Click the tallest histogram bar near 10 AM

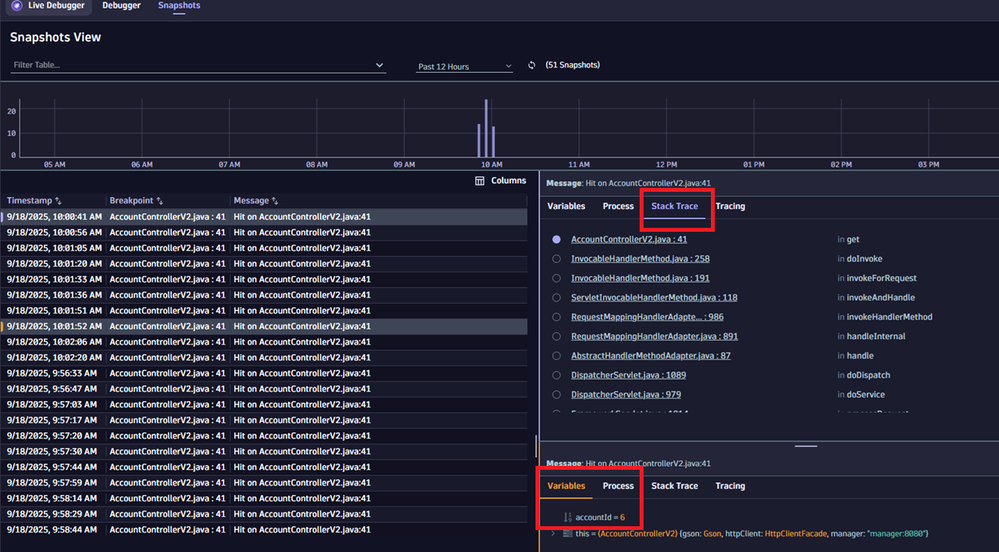pyautogui.click(x=486, y=128)
